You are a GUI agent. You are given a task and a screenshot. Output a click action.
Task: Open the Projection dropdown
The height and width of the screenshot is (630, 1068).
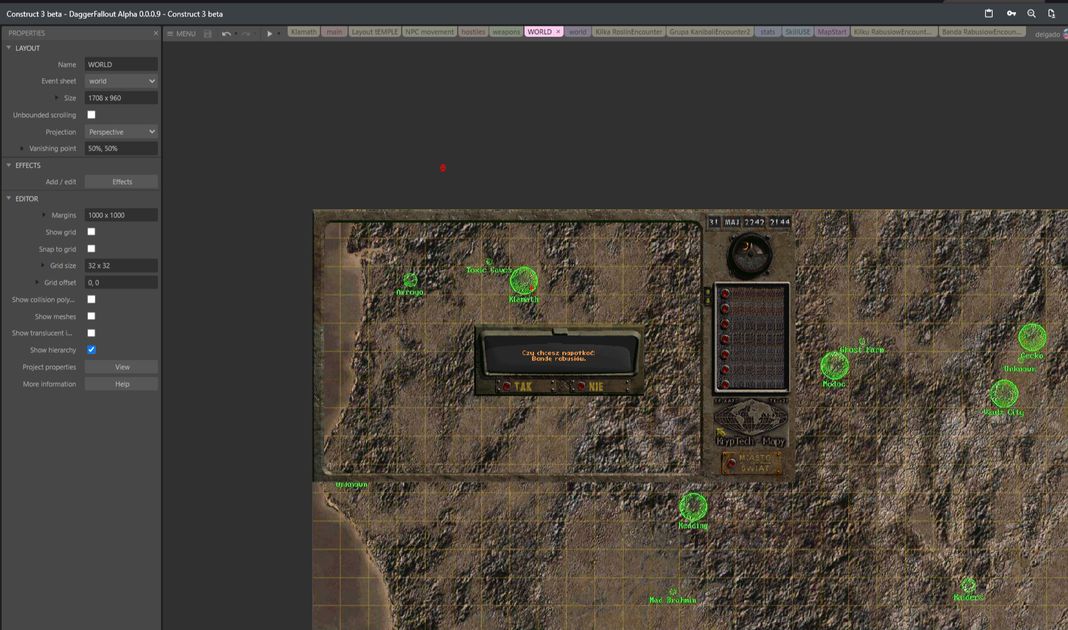(121, 132)
